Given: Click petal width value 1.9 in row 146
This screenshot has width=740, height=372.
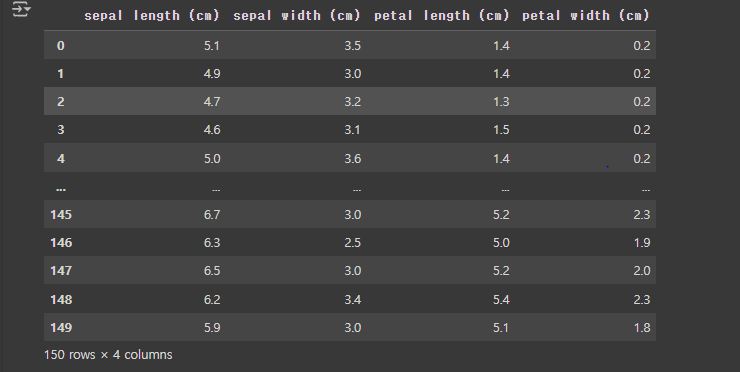Looking at the screenshot, I should click(642, 243).
